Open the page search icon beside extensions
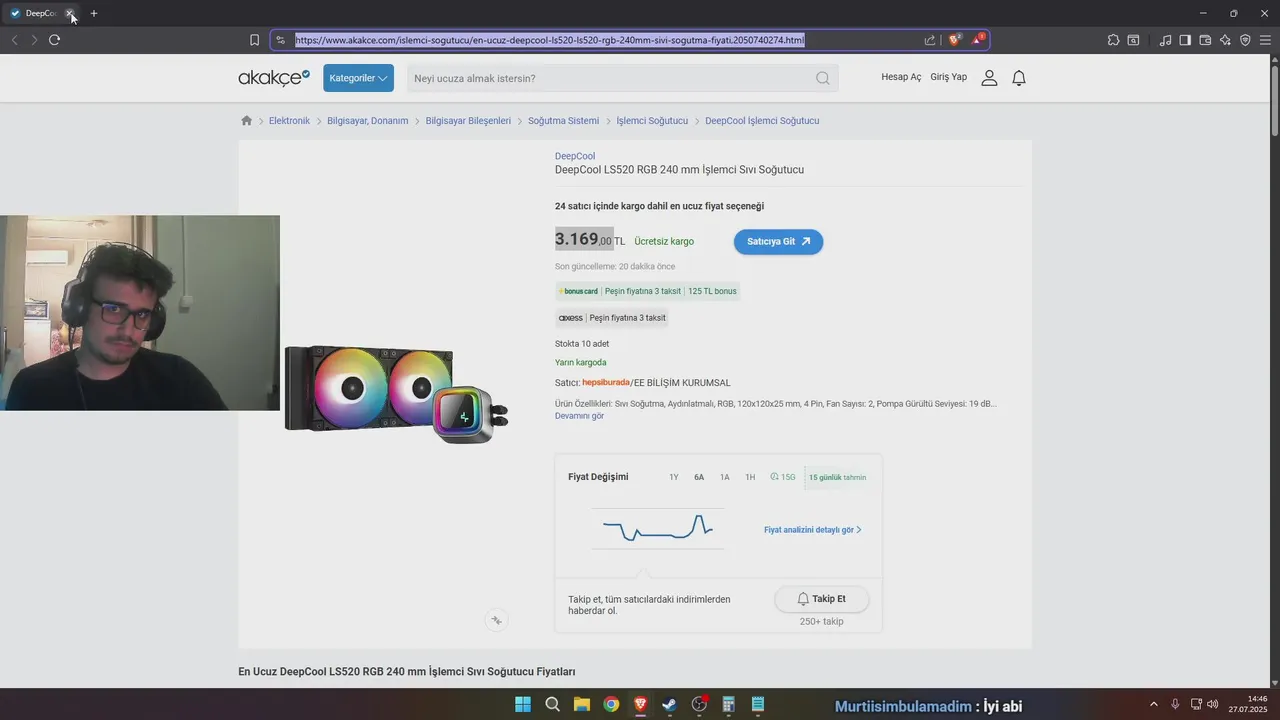This screenshot has width=1280, height=720. click(x=1133, y=40)
